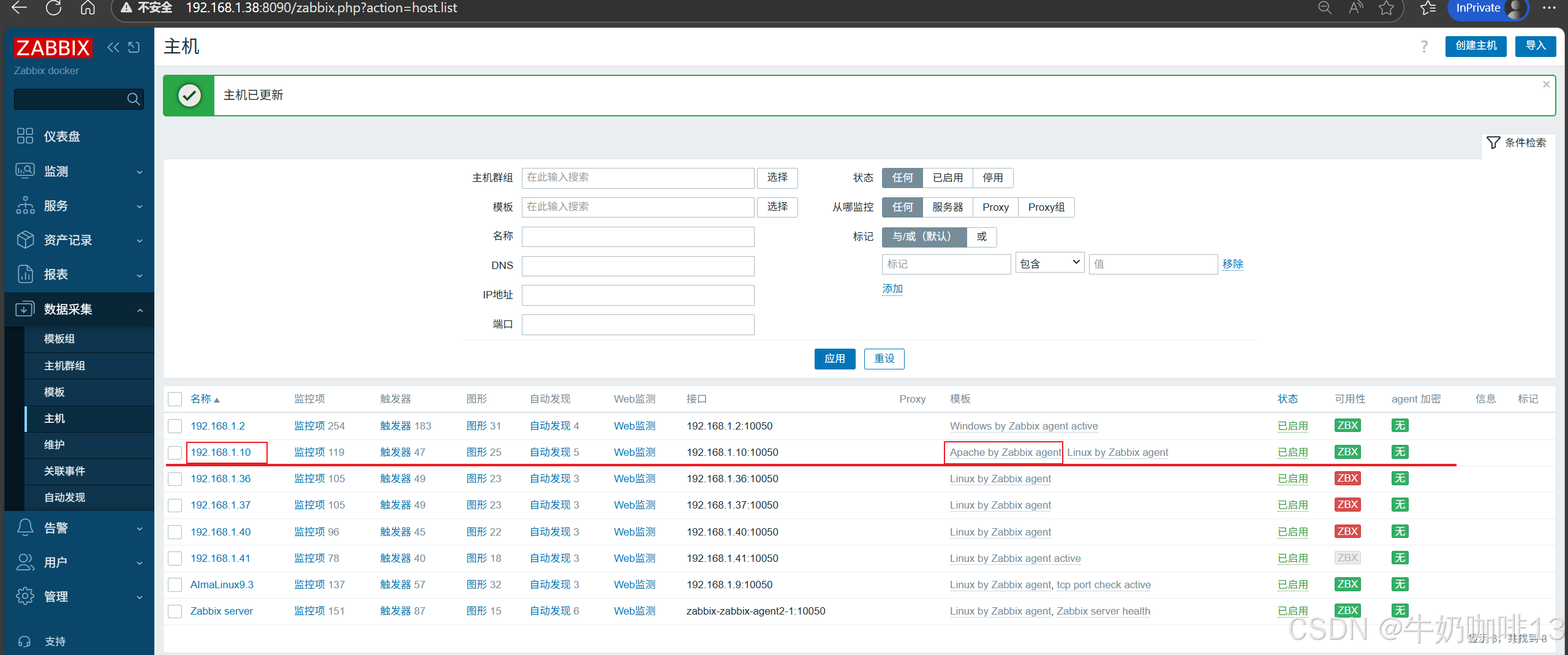This screenshot has width=1568, height=655.
Task: Toggle the select-all hosts checkbox
Action: point(175,399)
